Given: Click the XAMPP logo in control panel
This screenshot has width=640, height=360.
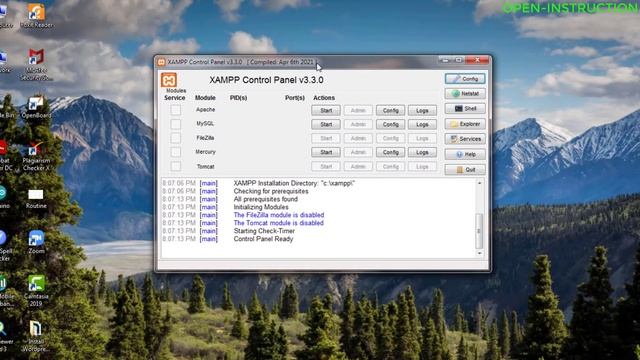Looking at the screenshot, I should [169, 80].
